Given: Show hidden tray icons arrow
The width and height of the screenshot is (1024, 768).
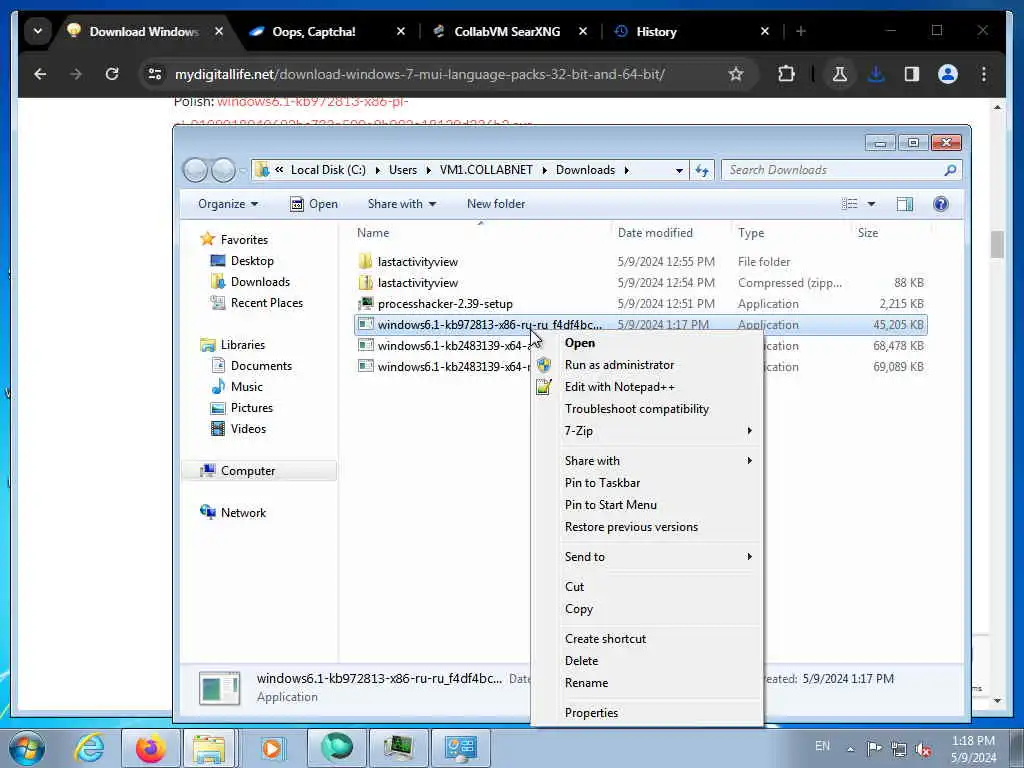Looking at the screenshot, I should 850,750.
